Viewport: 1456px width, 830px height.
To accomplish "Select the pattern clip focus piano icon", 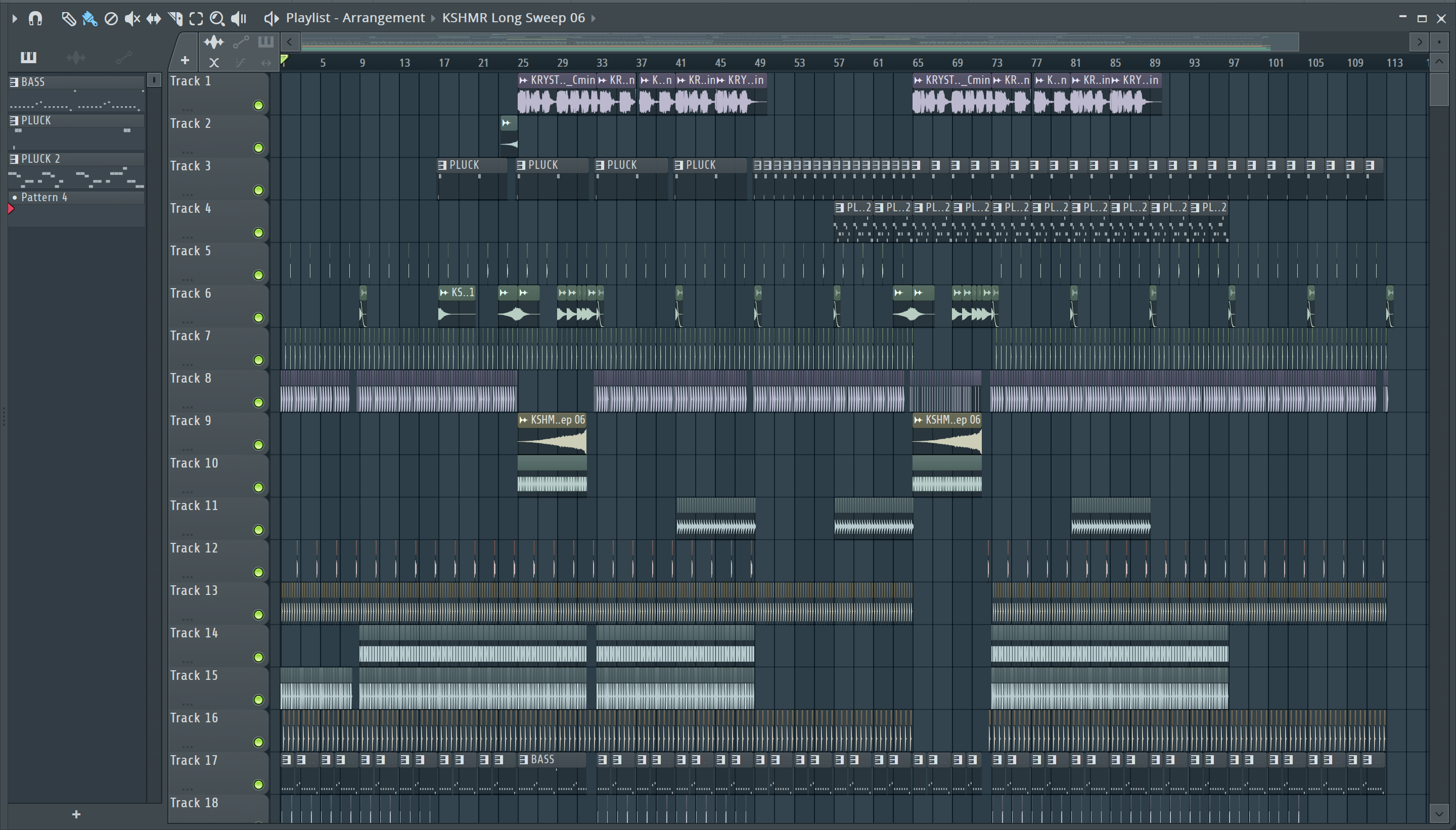I will (265, 41).
